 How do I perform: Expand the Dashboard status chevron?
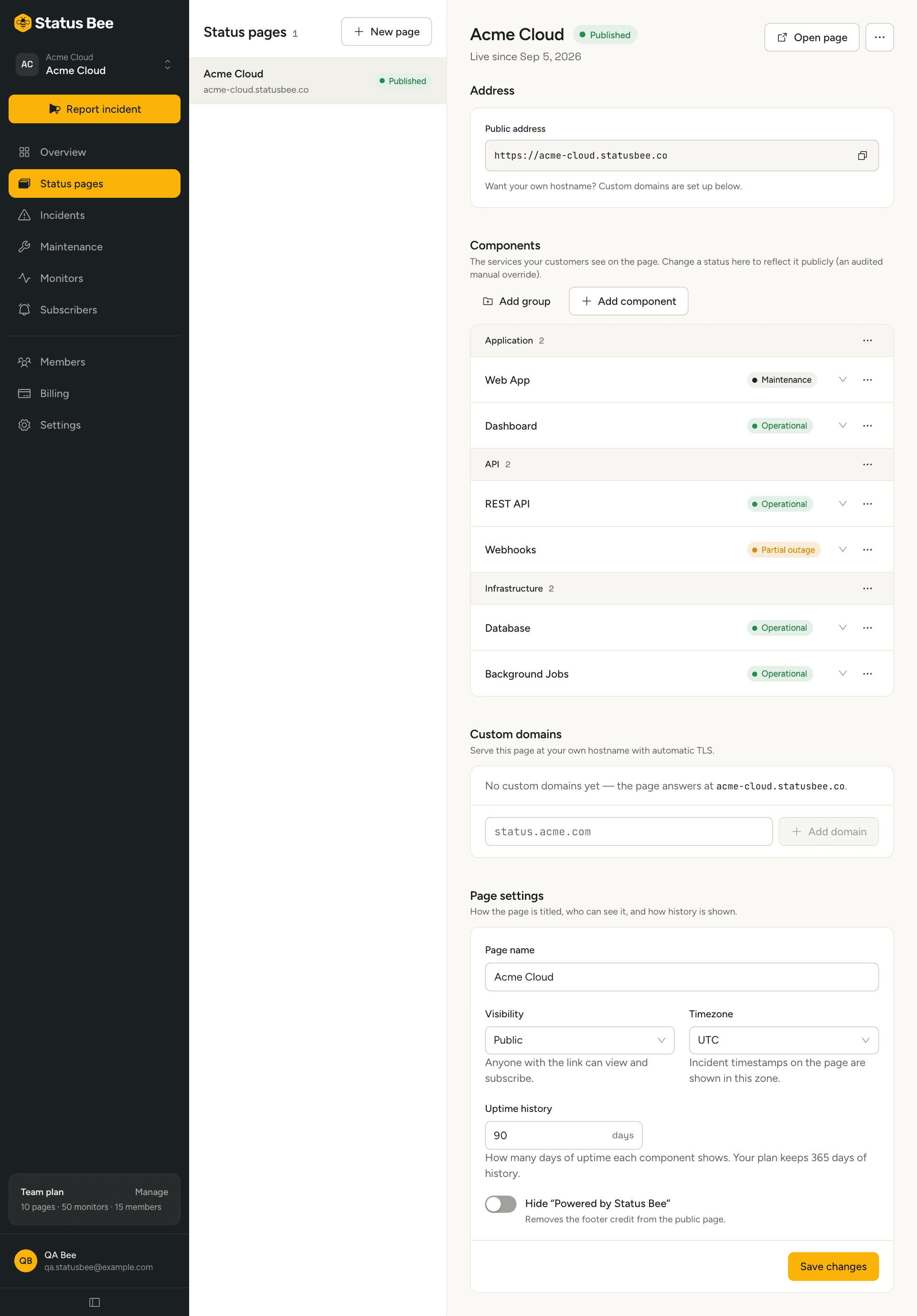842,425
